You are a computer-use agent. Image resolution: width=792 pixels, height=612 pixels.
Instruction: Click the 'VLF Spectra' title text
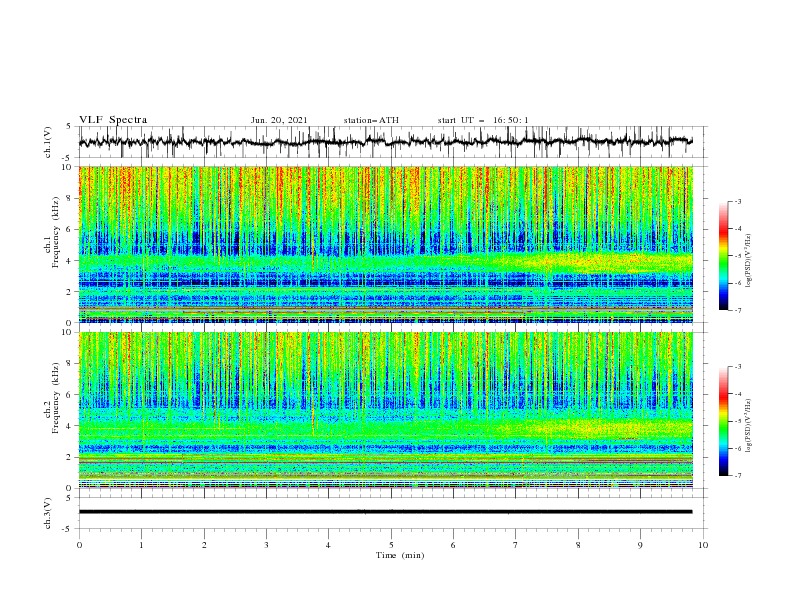(113, 120)
